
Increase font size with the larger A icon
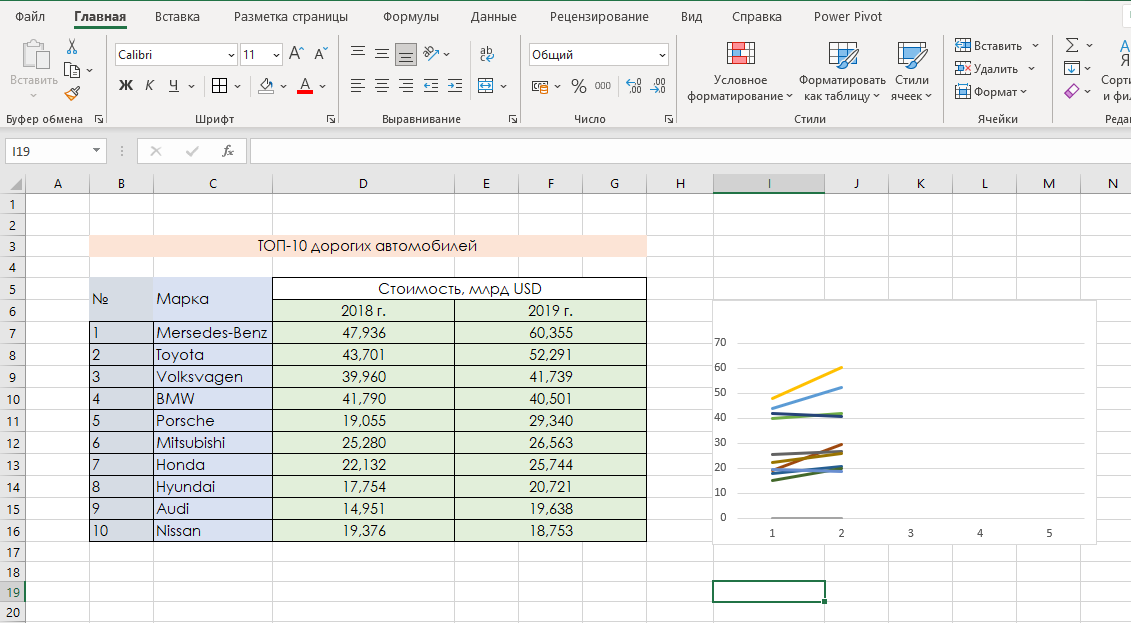pos(296,53)
